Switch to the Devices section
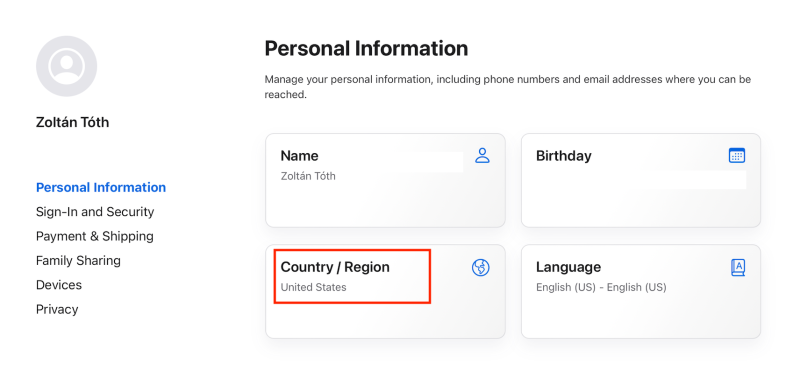The image size is (800, 376). click(x=59, y=285)
